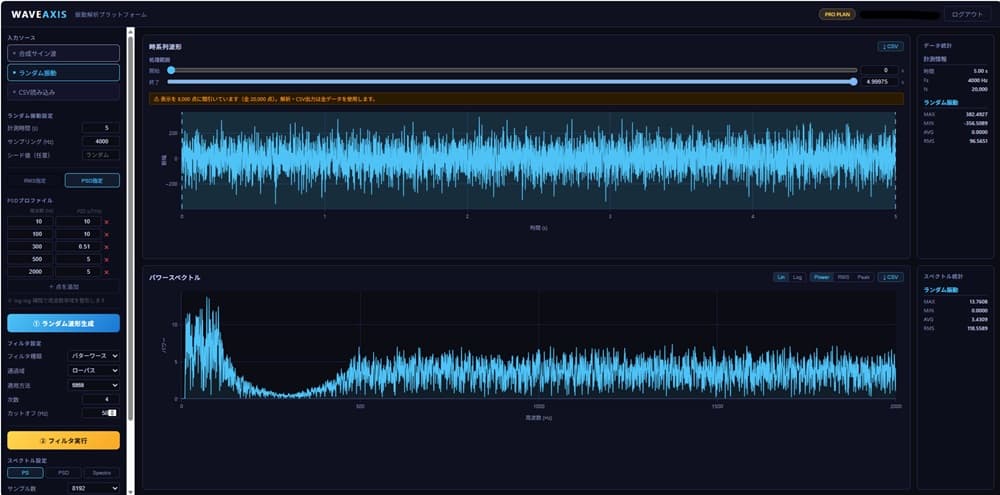Select the PSD spectrum setting tab

63,473
